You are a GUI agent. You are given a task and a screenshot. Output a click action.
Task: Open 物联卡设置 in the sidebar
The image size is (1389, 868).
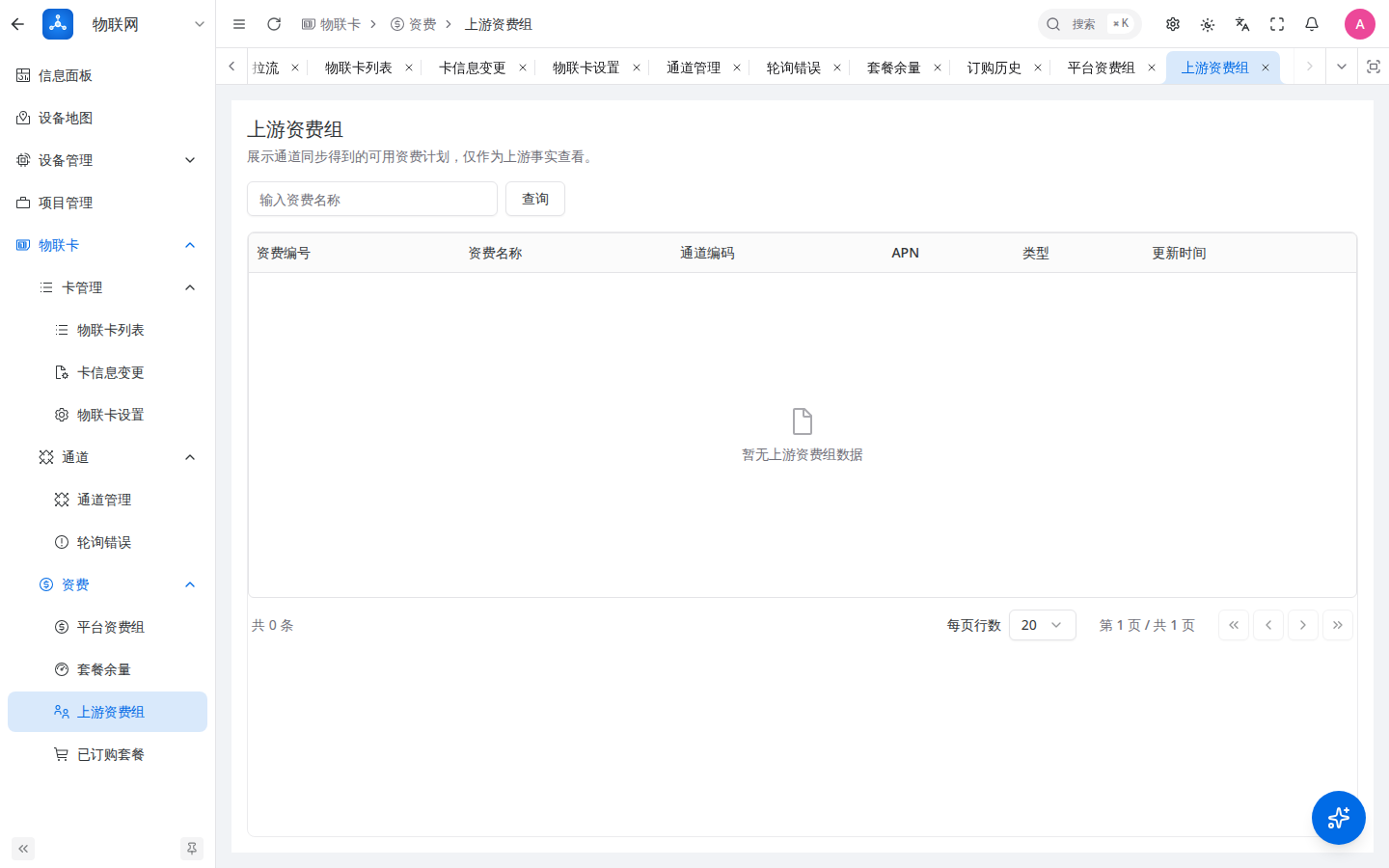click(x=107, y=415)
